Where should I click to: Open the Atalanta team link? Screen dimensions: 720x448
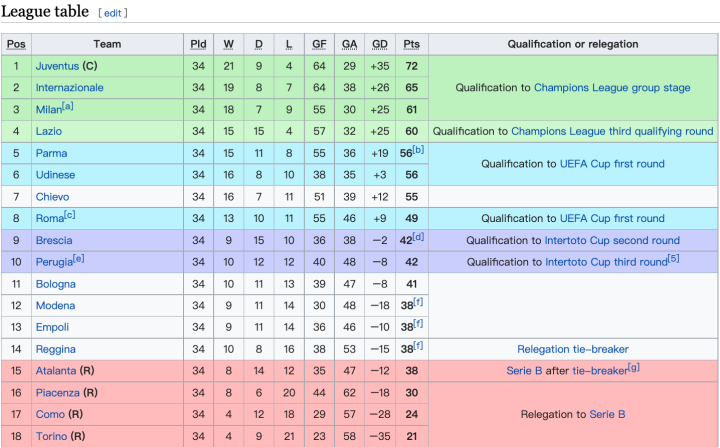(x=56, y=371)
